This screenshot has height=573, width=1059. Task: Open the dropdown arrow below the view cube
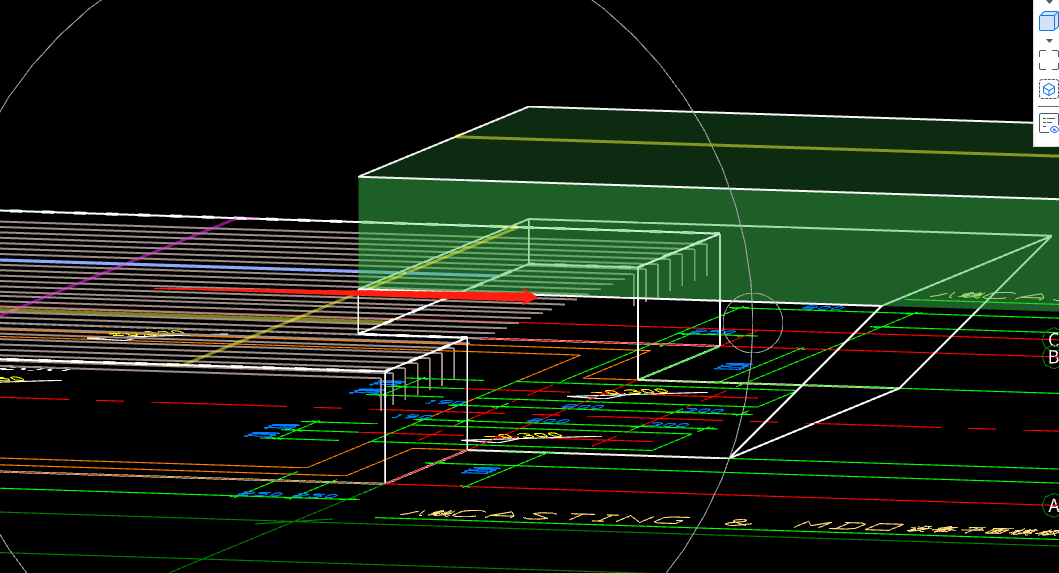pyautogui.click(x=1049, y=41)
